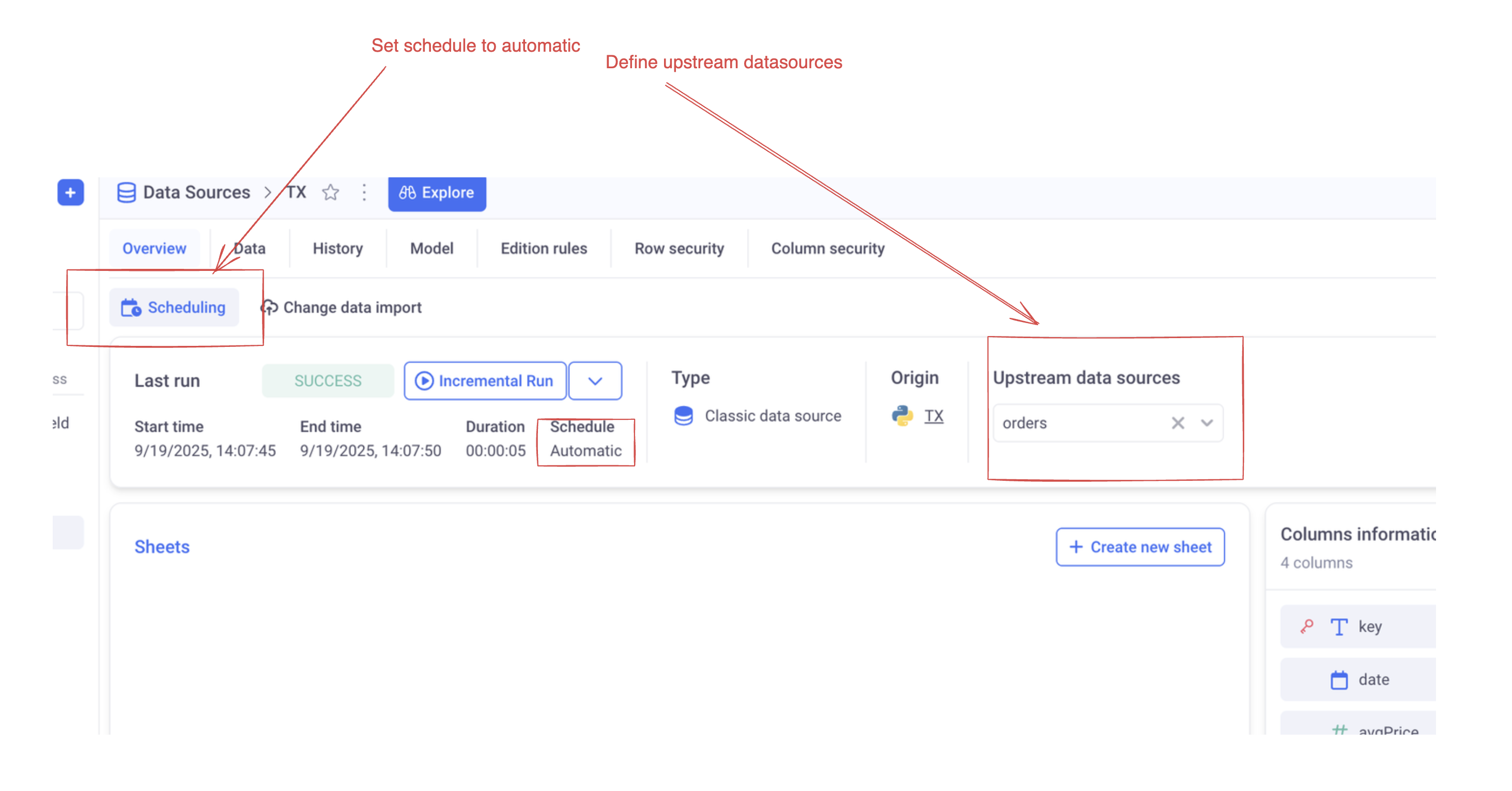Favorite TX with the star icon
This screenshot has width=1512, height=791.
[x=330, y=193]
